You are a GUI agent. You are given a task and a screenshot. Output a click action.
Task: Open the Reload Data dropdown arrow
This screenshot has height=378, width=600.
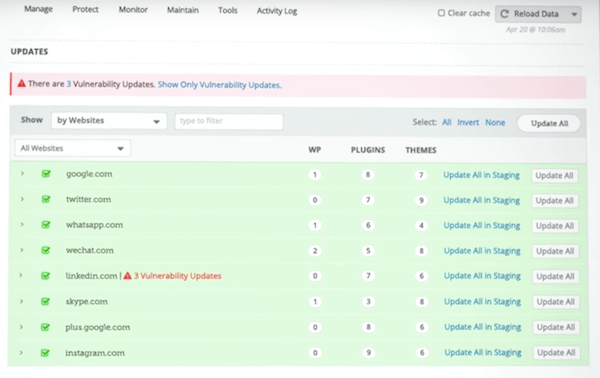coord(574,15)
